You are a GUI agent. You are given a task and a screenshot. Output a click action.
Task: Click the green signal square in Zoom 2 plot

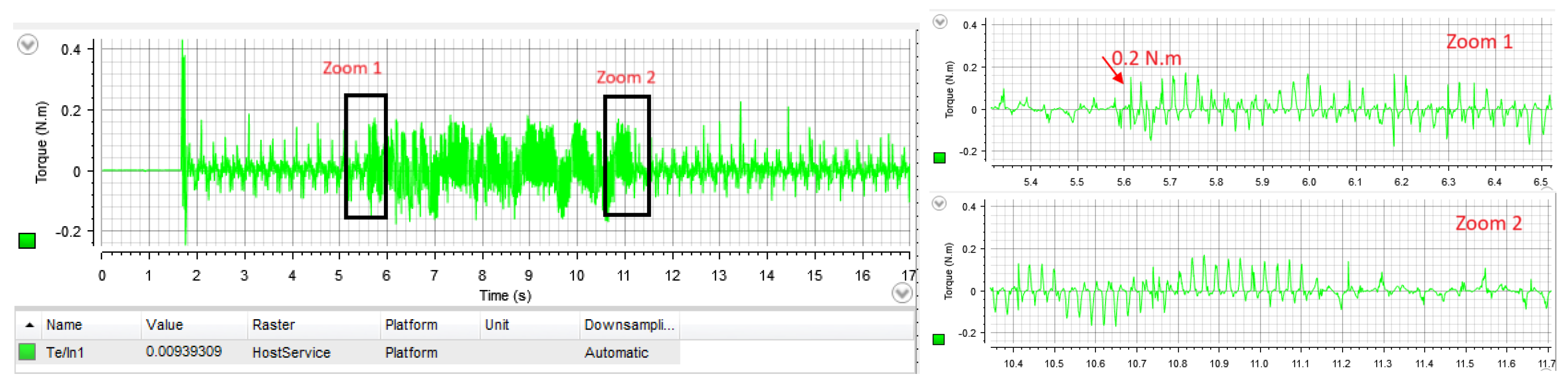(x=938, y=339)
